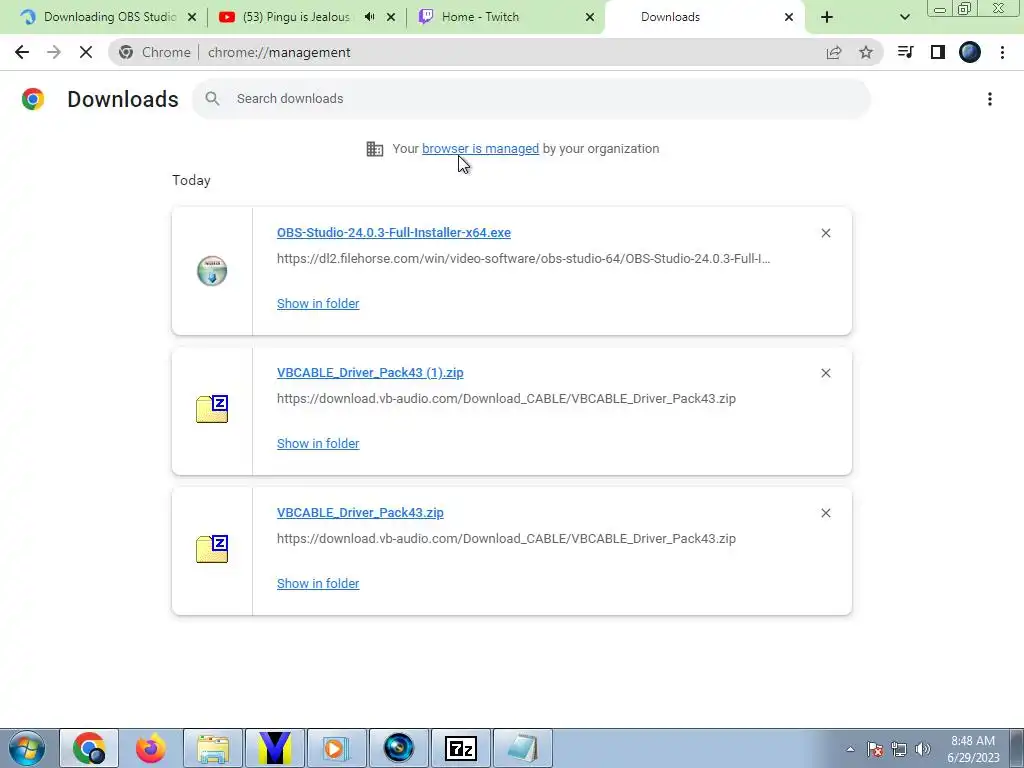Open the volume control in system tray
Viewport: 1024px width, 768px height.
[x=923, y=749]
